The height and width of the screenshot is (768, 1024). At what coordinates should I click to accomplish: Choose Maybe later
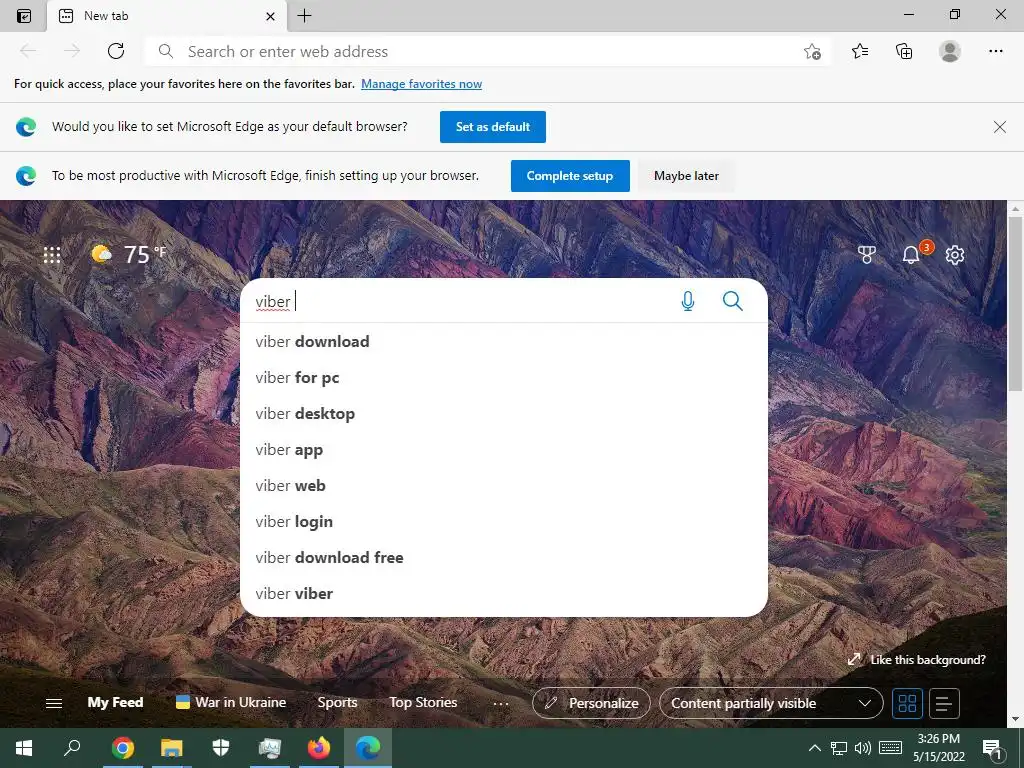(686, 176)
